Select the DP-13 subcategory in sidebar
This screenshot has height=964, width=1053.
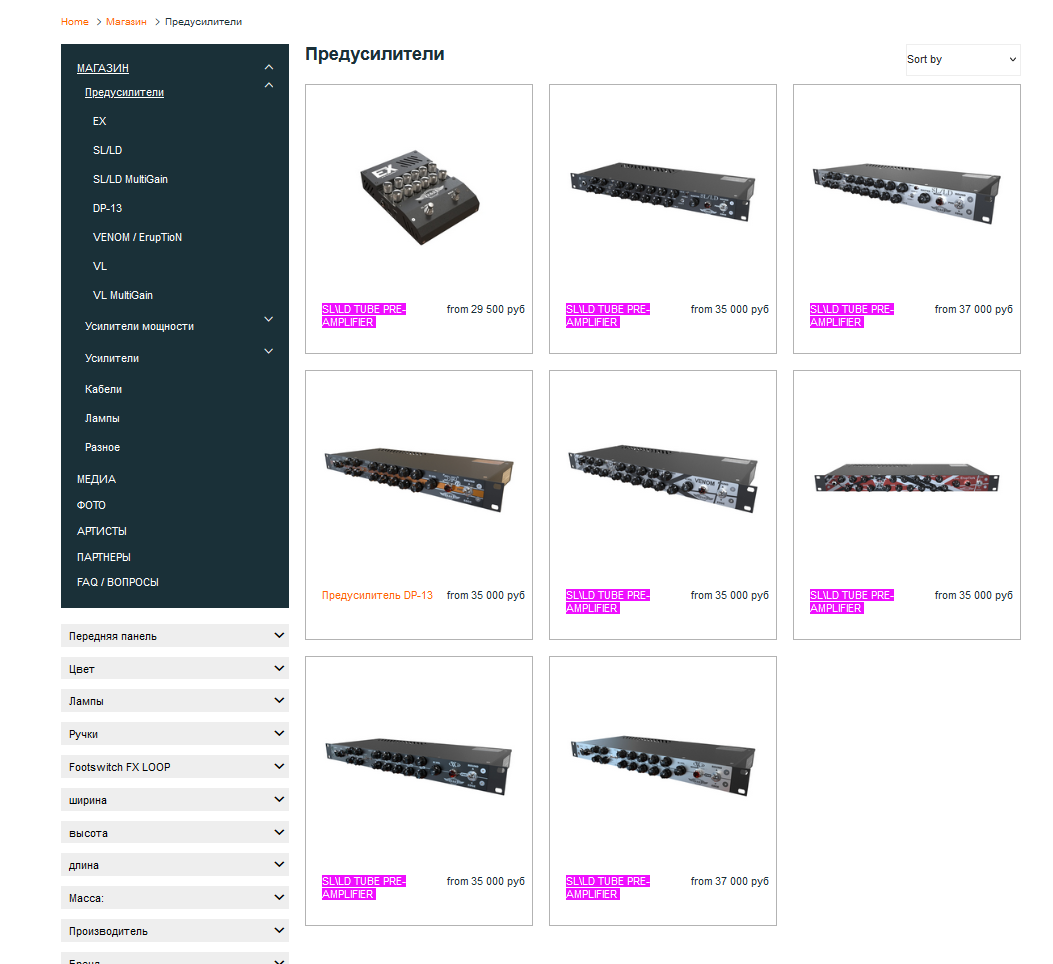pos(107,208)
